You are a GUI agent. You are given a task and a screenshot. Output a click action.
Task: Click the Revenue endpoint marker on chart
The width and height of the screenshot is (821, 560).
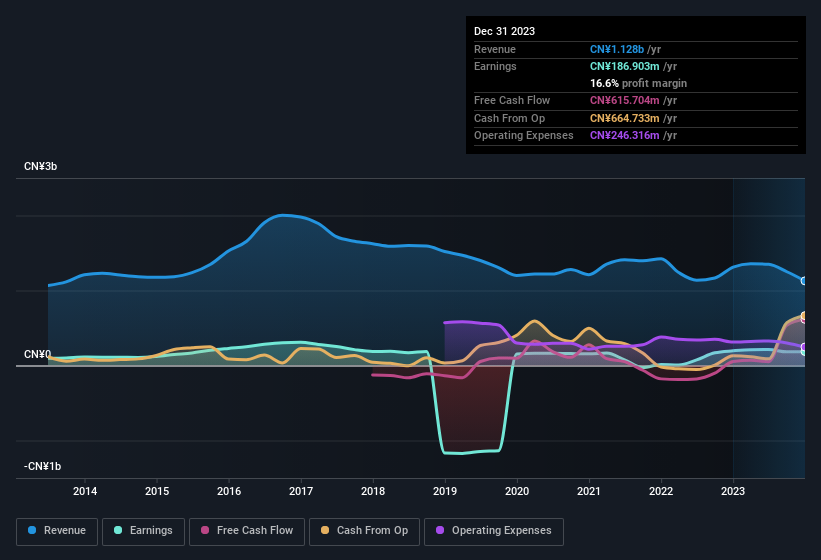coord(804,281)
